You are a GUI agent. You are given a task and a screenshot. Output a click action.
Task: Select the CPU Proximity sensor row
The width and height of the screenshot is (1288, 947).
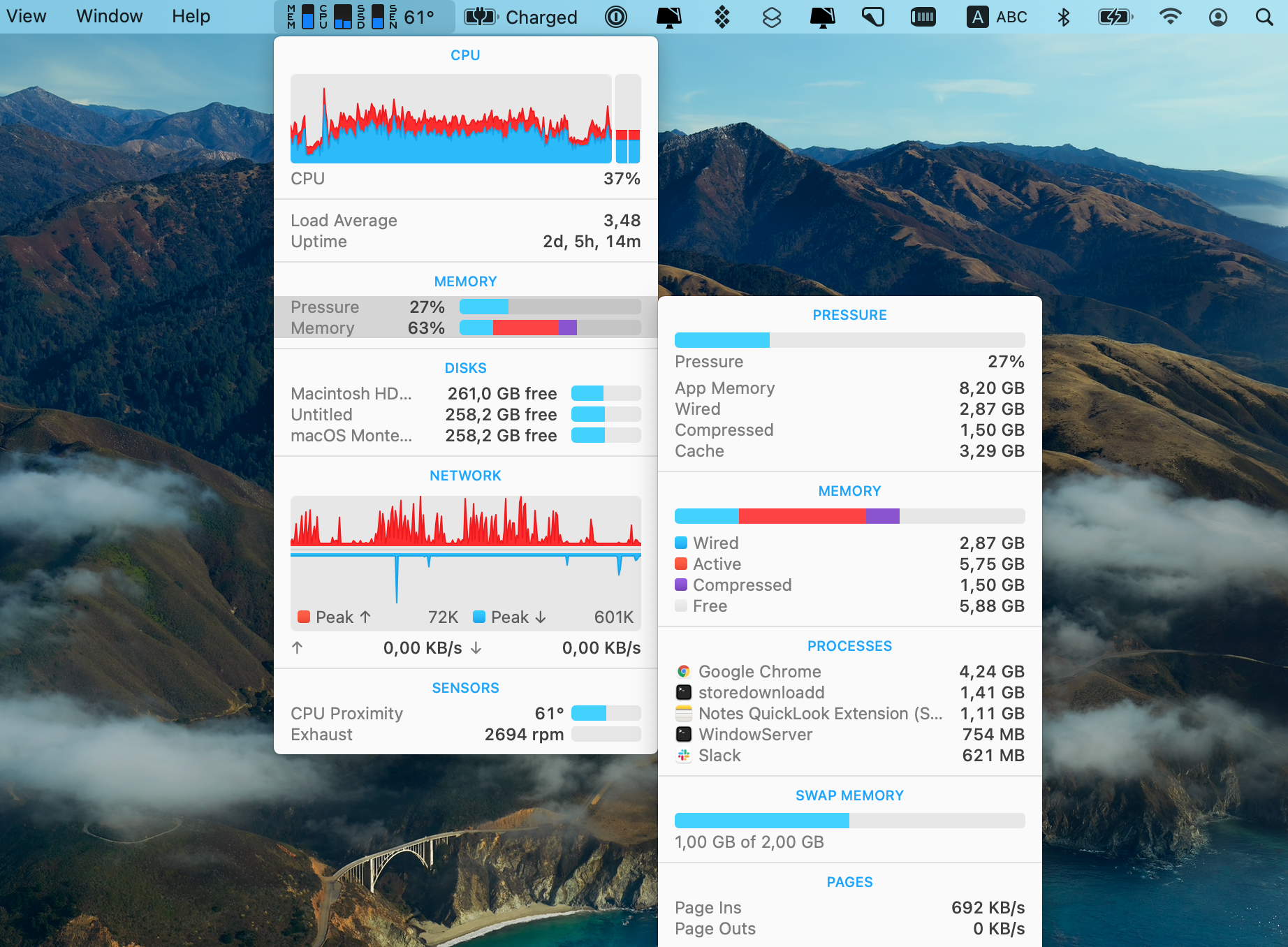[465, 713]
